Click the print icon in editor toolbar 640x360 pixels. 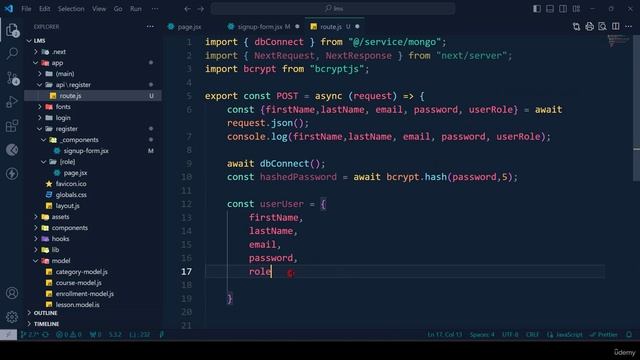coord(589,27)
